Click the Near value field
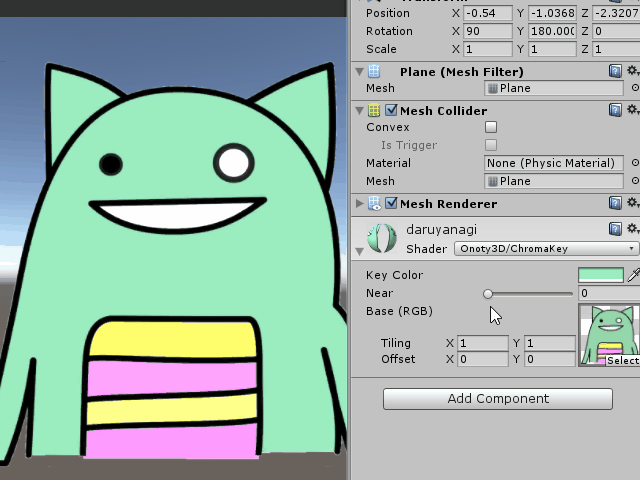The width and height of the screenshot is (640, 480). pyautogui.click(x=609, y=293)
